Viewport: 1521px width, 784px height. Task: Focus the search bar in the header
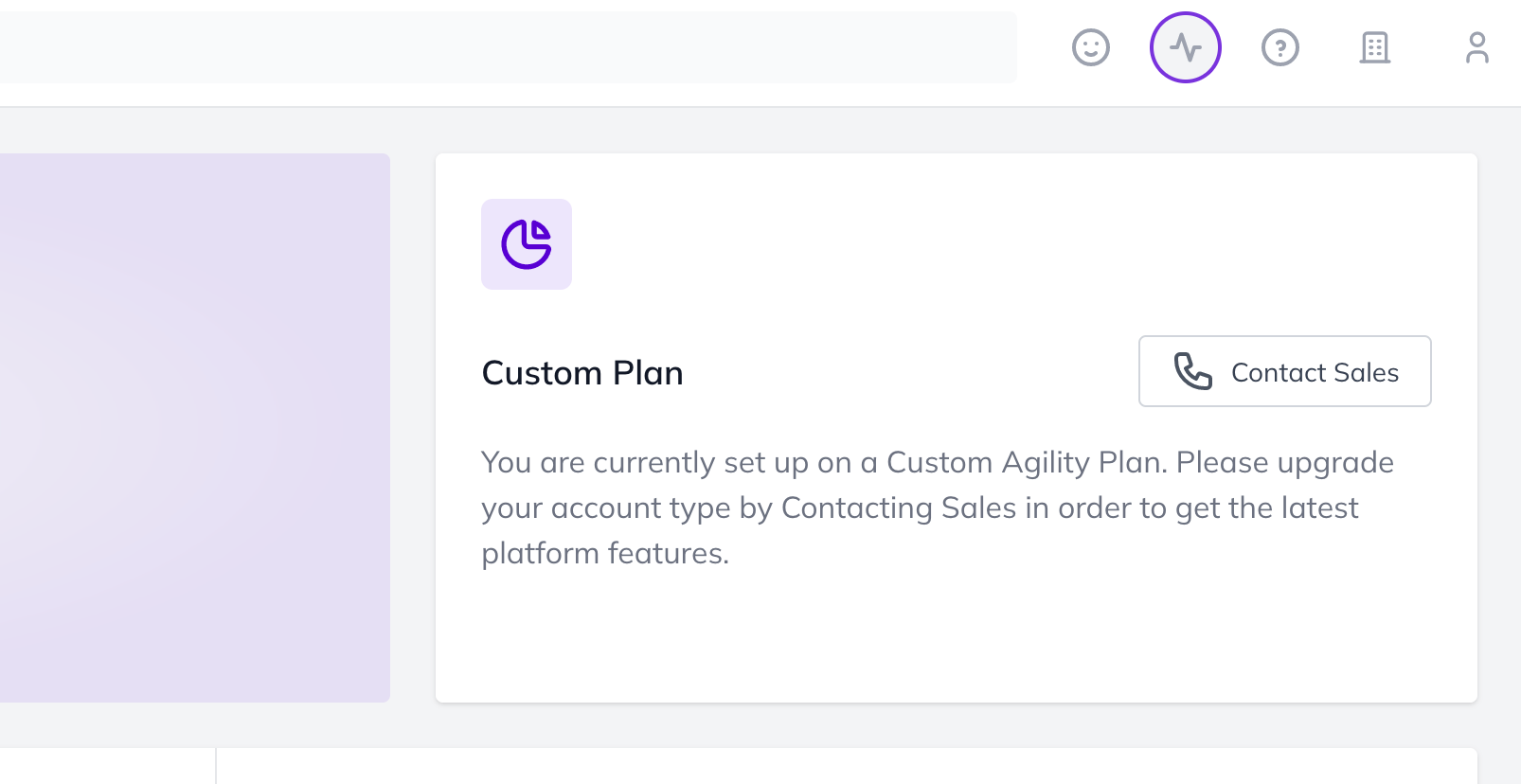point(508,47)
